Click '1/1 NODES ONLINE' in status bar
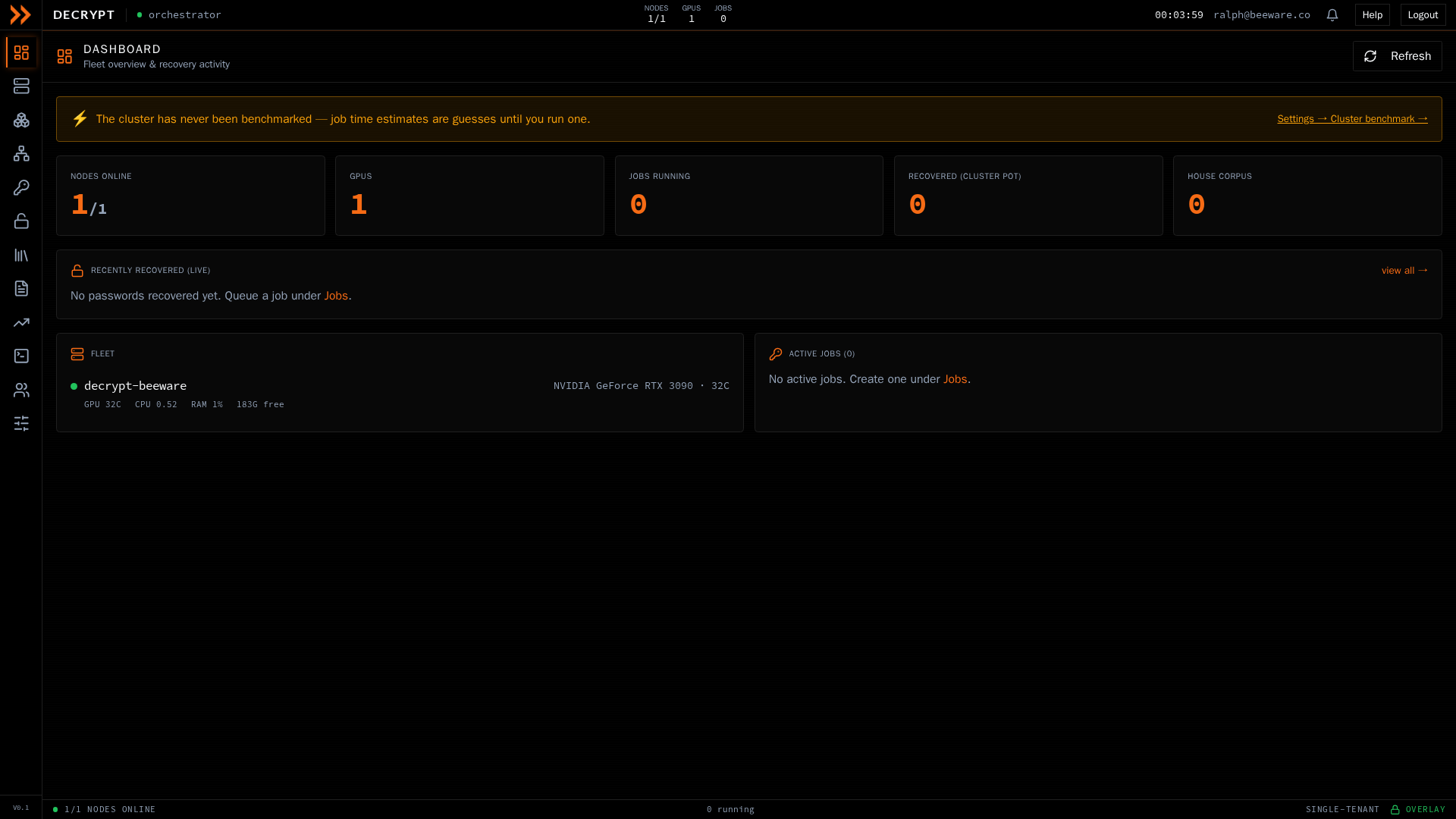Viewport: 1456px width, 819px height. point(110,810)
